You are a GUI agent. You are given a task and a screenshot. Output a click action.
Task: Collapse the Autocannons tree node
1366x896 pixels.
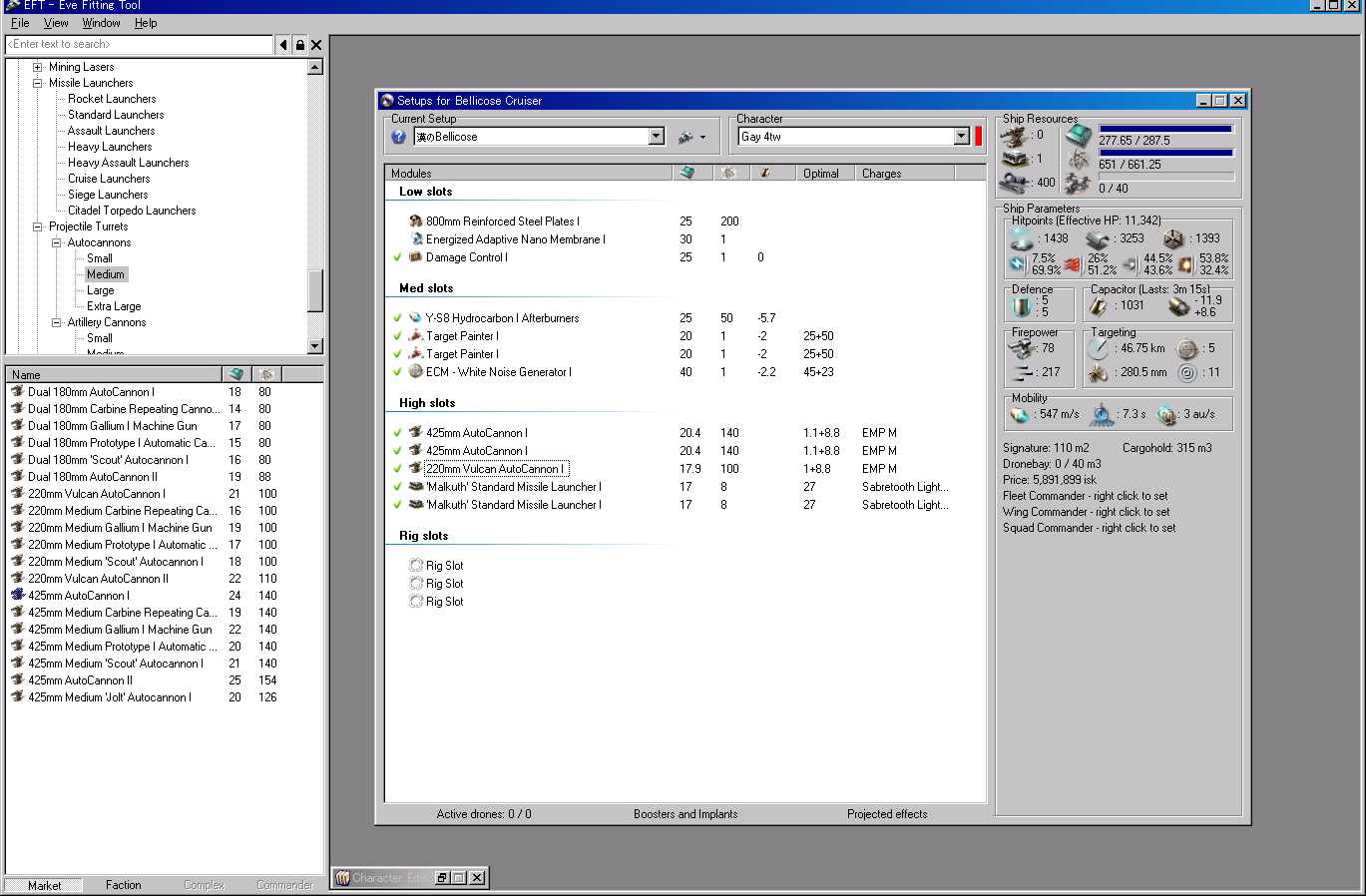(x=57, y=242)
